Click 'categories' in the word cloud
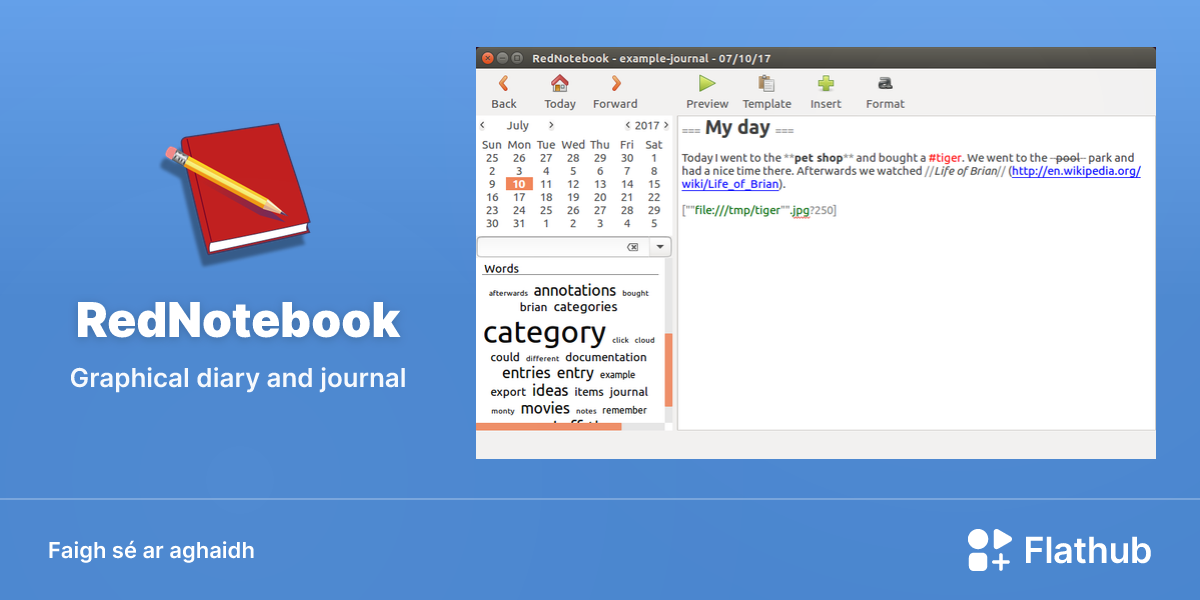The image size is (1200, 600). tap(586, 307)
